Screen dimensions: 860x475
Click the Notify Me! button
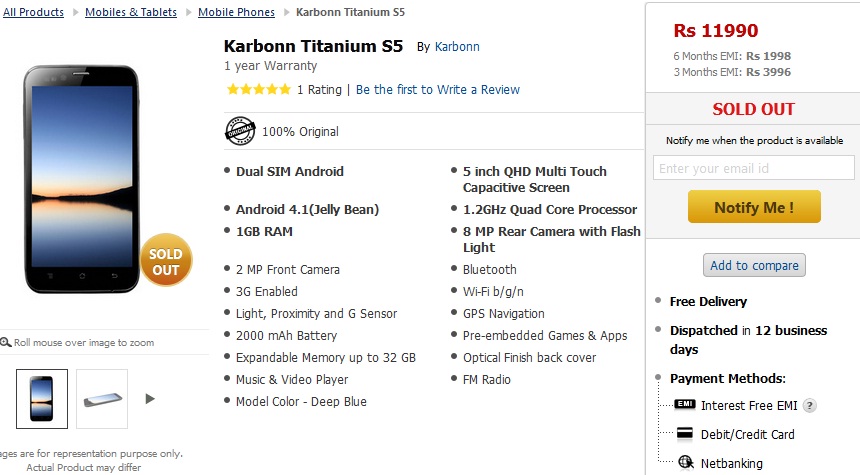[x=754, y=207]
